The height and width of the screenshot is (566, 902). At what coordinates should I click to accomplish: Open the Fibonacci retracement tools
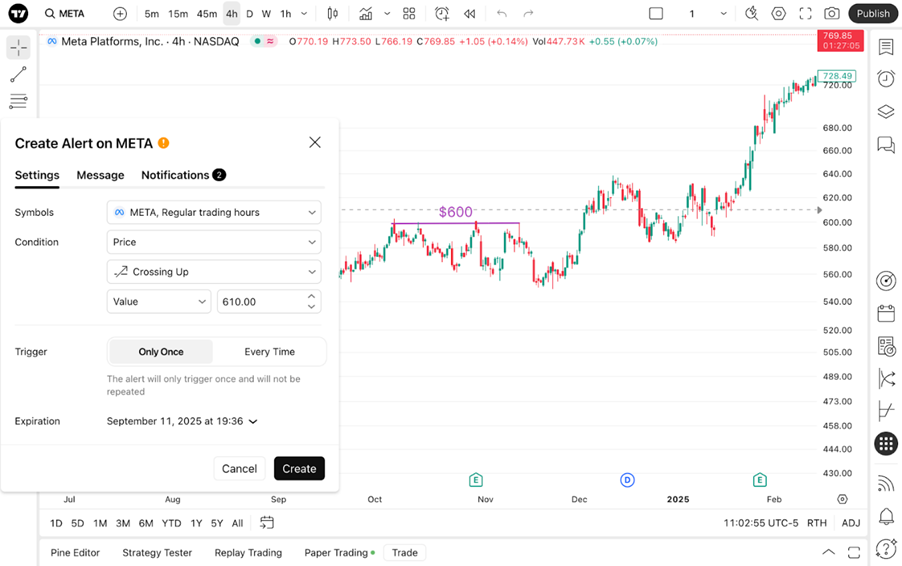point(18,101)
